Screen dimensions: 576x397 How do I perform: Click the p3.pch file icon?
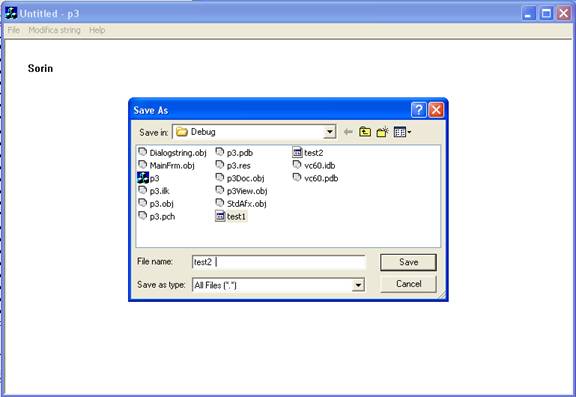[143, 216]
